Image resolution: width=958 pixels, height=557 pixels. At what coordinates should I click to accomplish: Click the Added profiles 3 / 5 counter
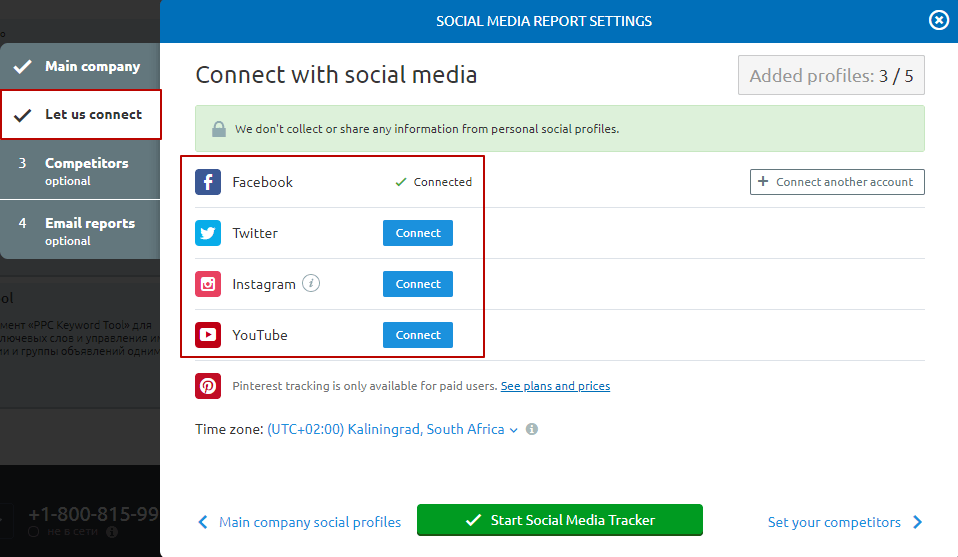click(x=831, y=75)
